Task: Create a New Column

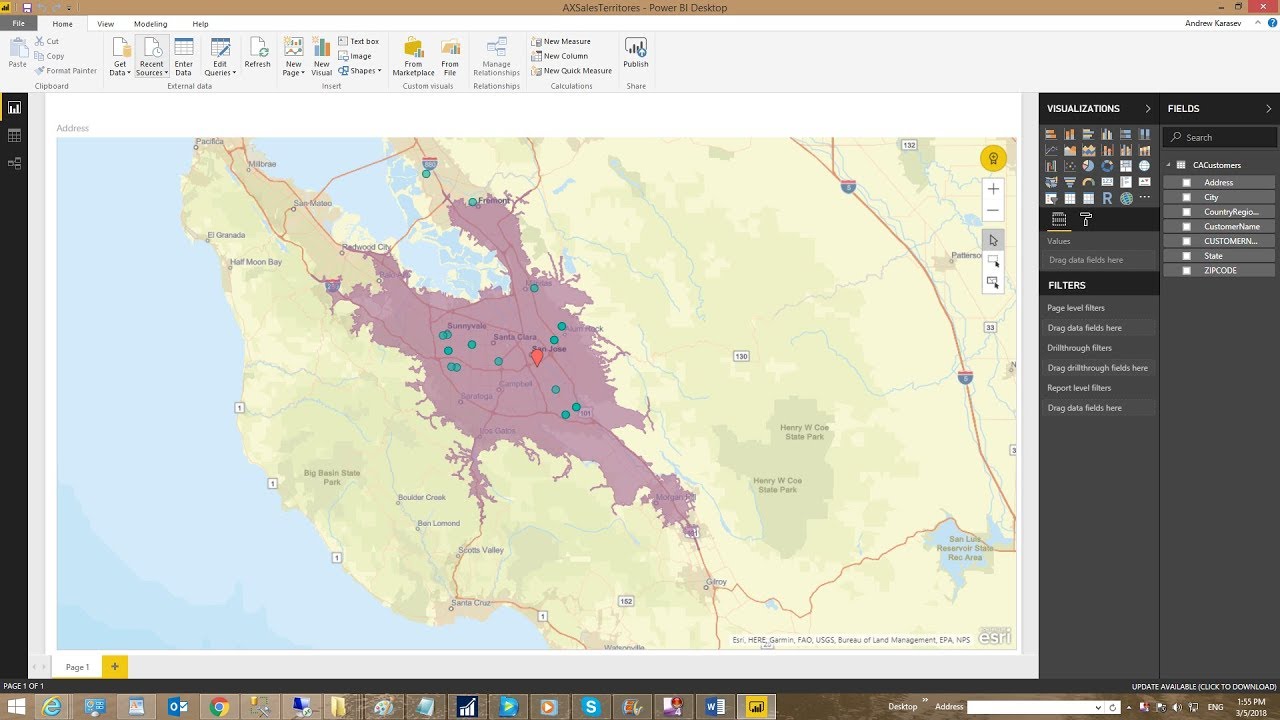Action: pos(559,56)
